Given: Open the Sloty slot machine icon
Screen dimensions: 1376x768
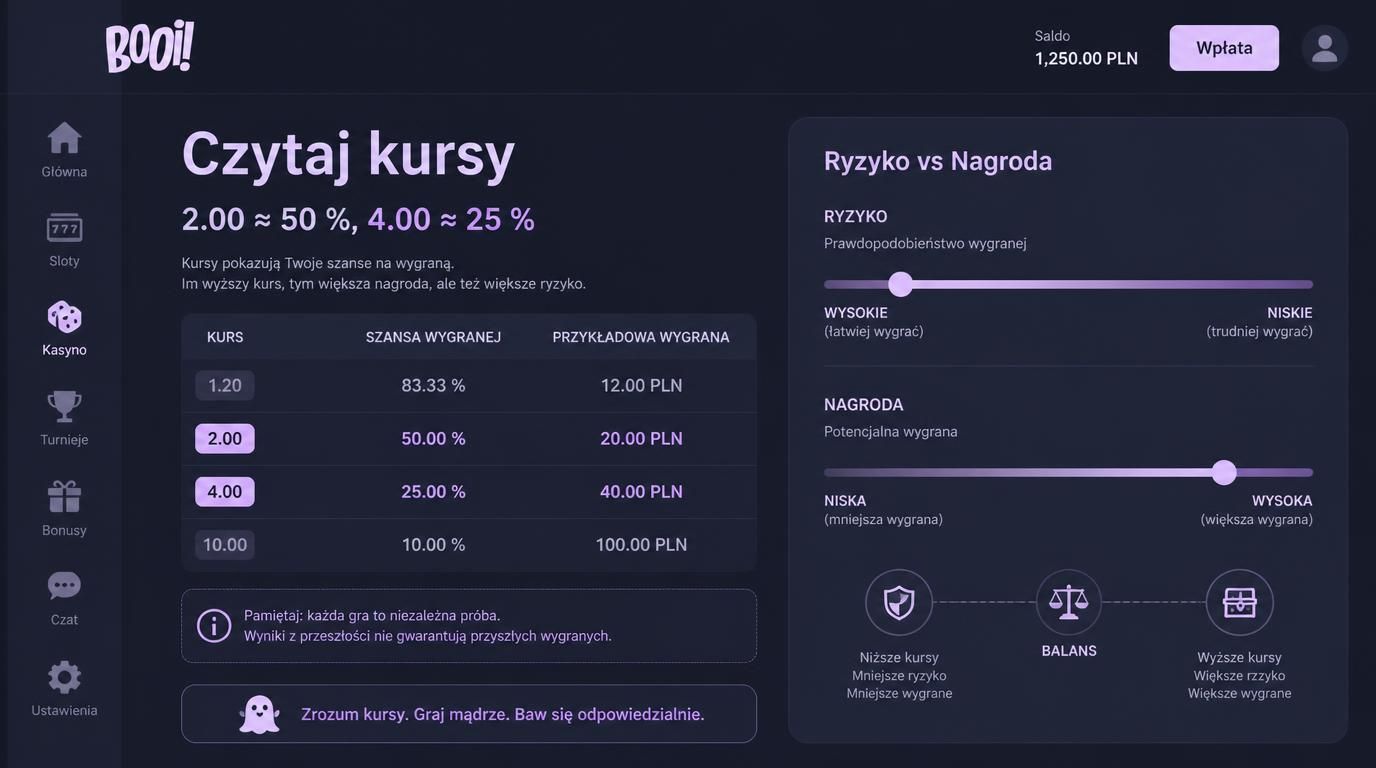Looking at the screenshot, I should [64, 227].
